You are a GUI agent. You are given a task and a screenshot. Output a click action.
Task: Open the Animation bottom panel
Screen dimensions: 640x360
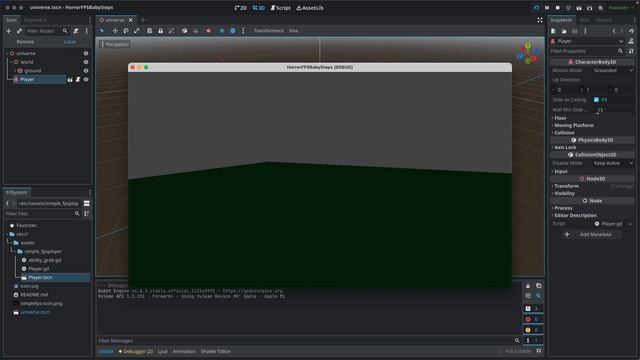point(184,351)
